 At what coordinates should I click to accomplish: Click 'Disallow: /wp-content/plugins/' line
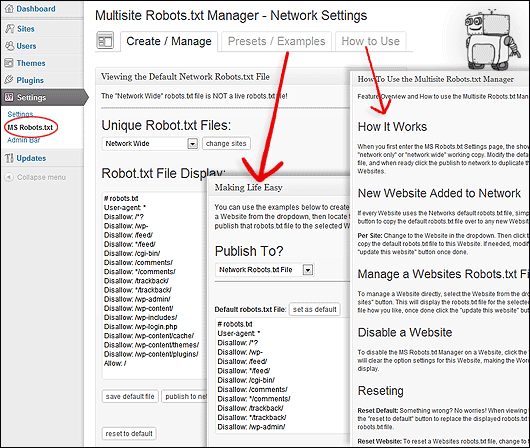point(151,354)
